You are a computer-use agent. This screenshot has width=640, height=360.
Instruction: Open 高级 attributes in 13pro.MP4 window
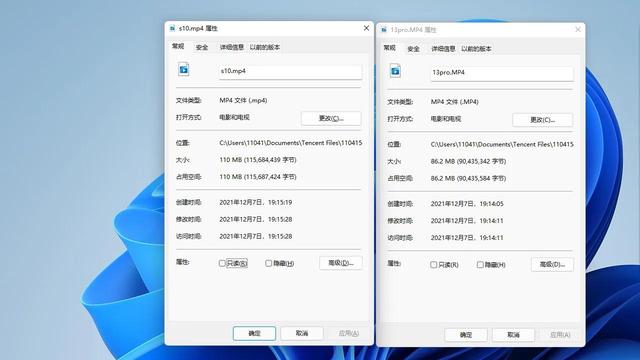[552, 264]
